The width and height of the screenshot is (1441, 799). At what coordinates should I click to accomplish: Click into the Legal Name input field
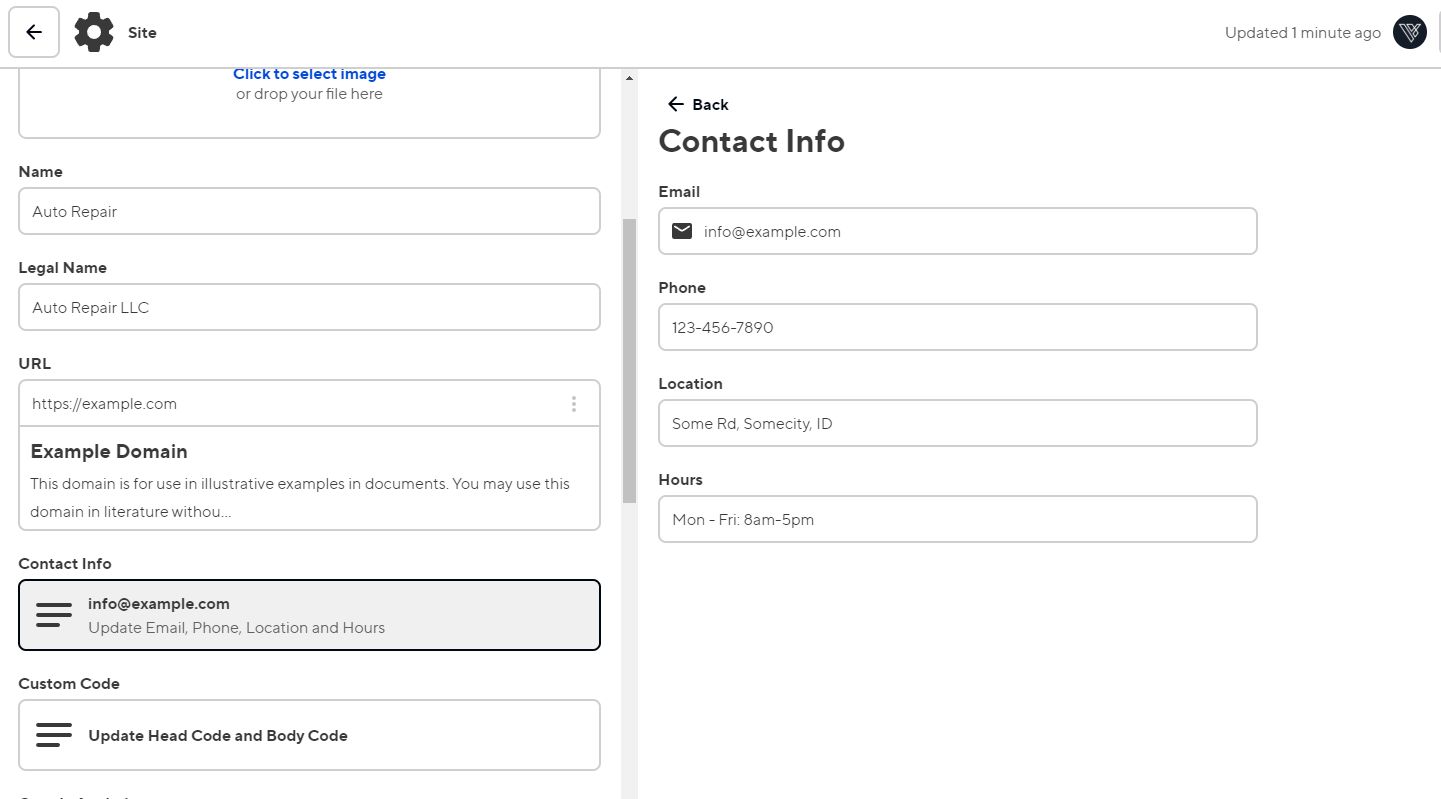point(309,307)
